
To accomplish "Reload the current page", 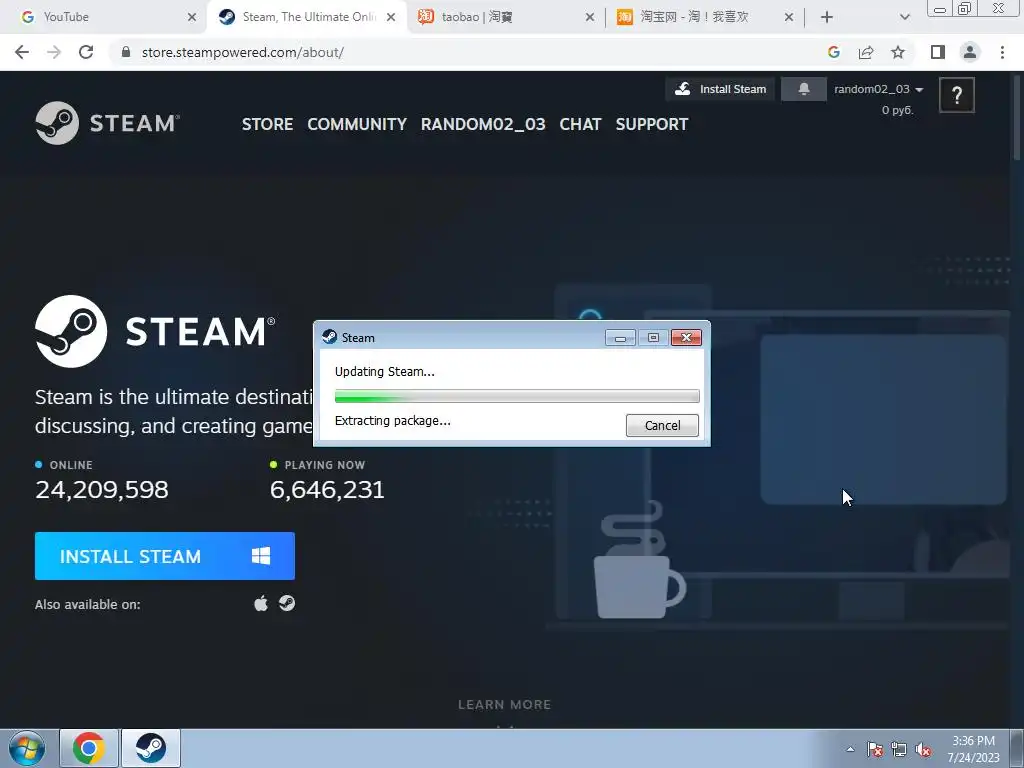I will click(x=86, y=52).
